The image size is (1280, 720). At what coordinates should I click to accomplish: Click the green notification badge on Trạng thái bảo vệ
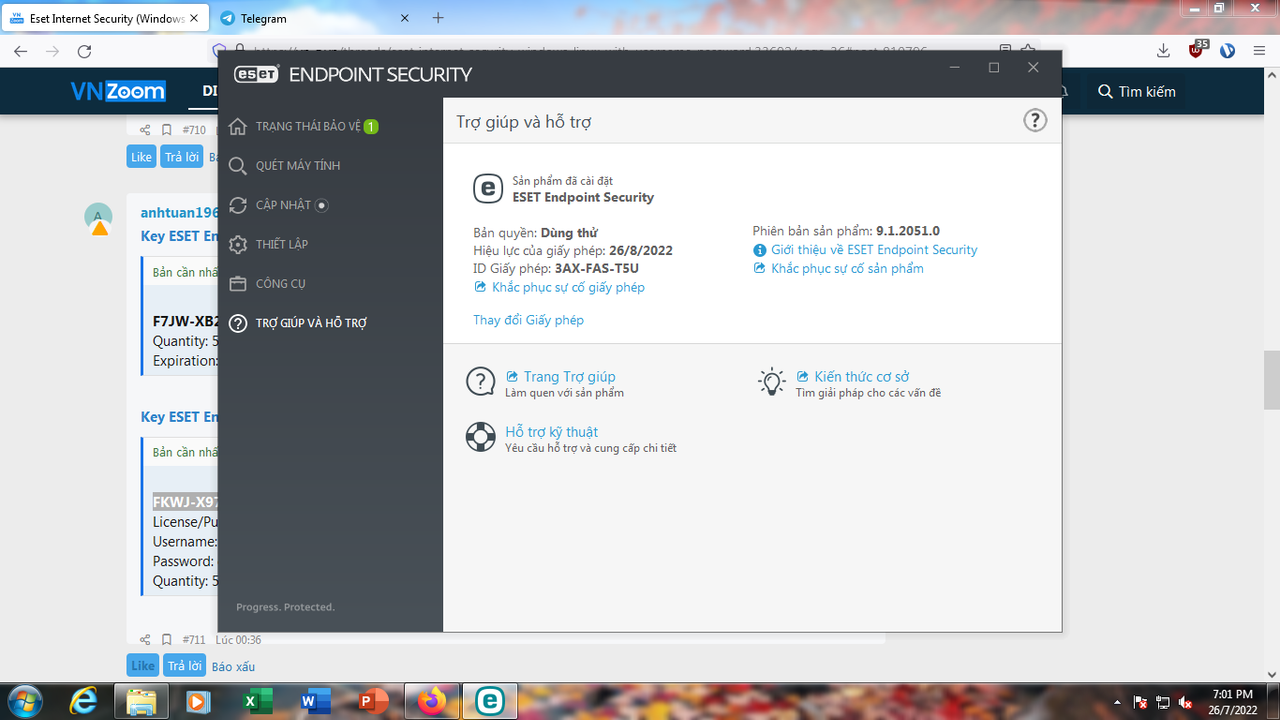pyautogui.click(x=371, y=126)
